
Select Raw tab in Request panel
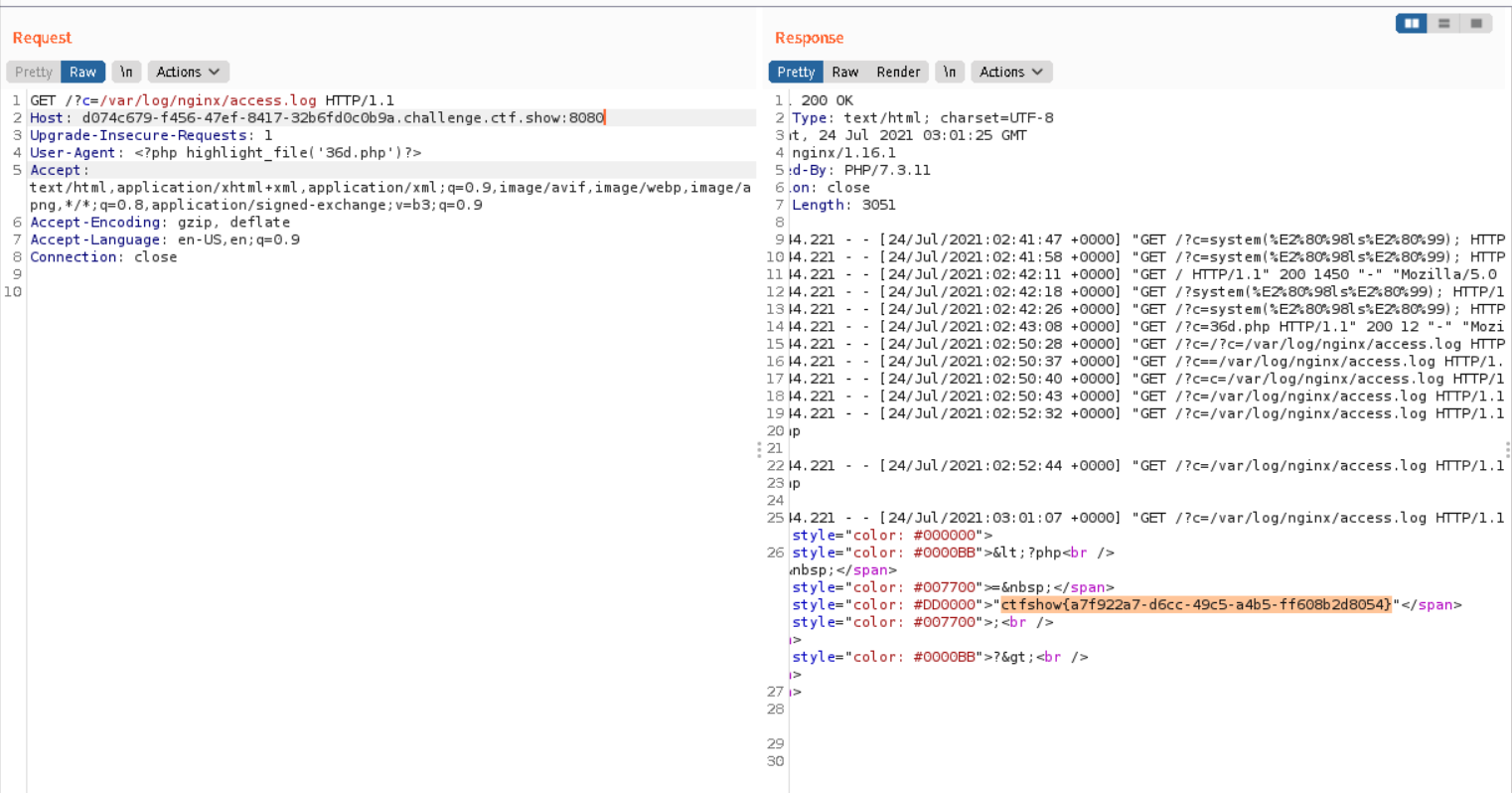coord(83,72)
